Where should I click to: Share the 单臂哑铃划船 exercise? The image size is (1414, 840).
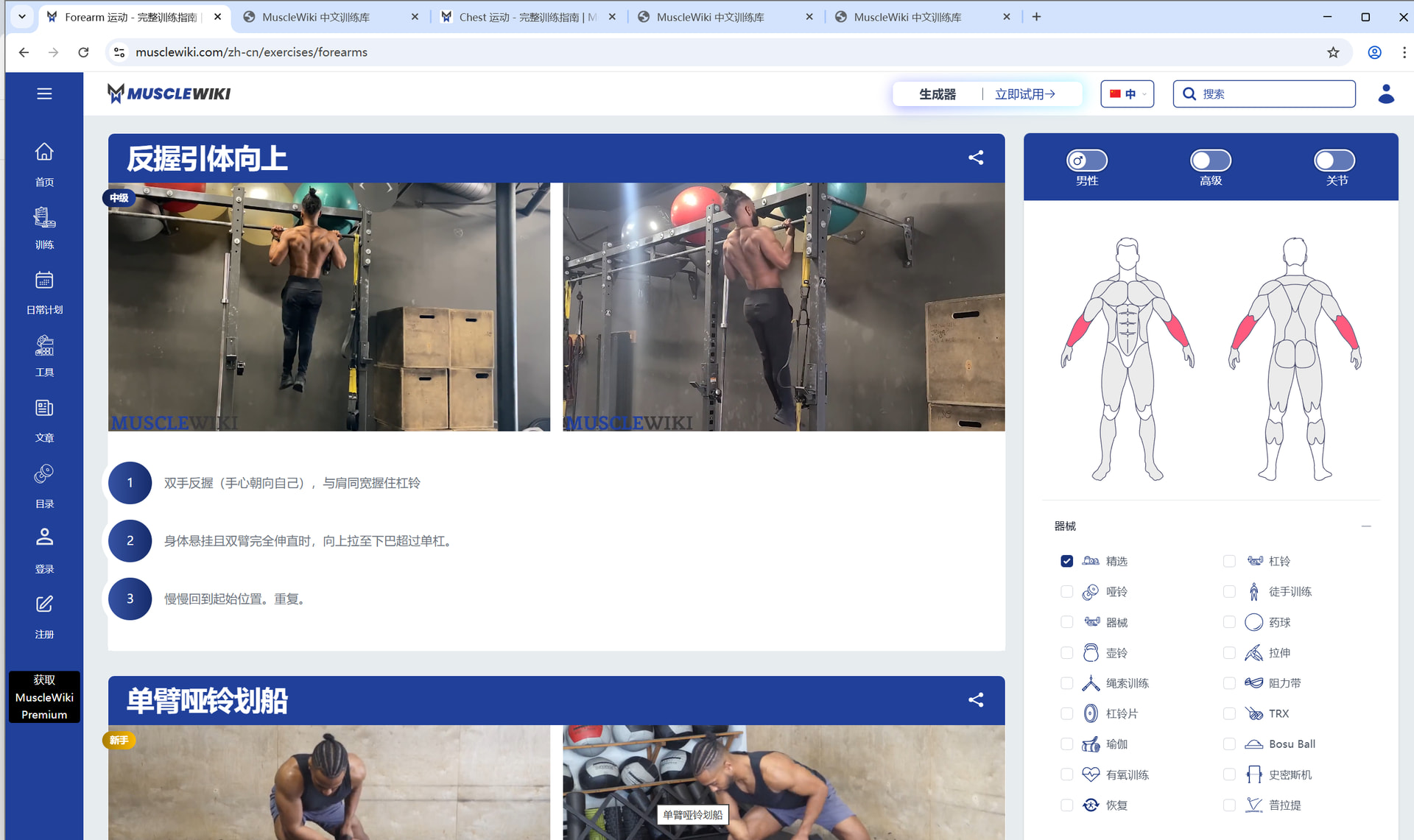tap(976, 700)
